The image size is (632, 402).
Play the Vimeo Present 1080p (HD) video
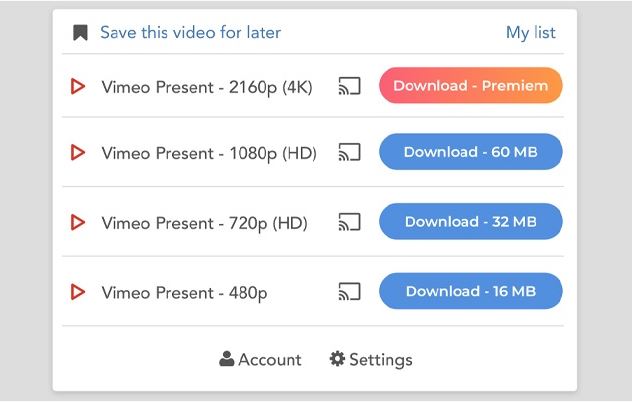click(x=78, y=153)
